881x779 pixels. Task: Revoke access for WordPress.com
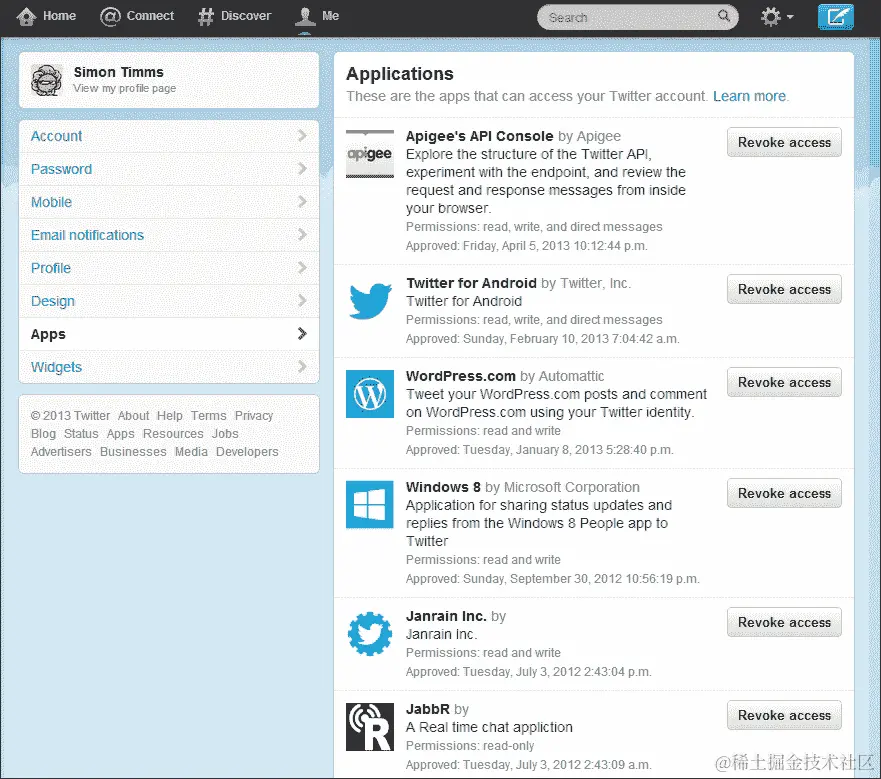coord(784,382)
